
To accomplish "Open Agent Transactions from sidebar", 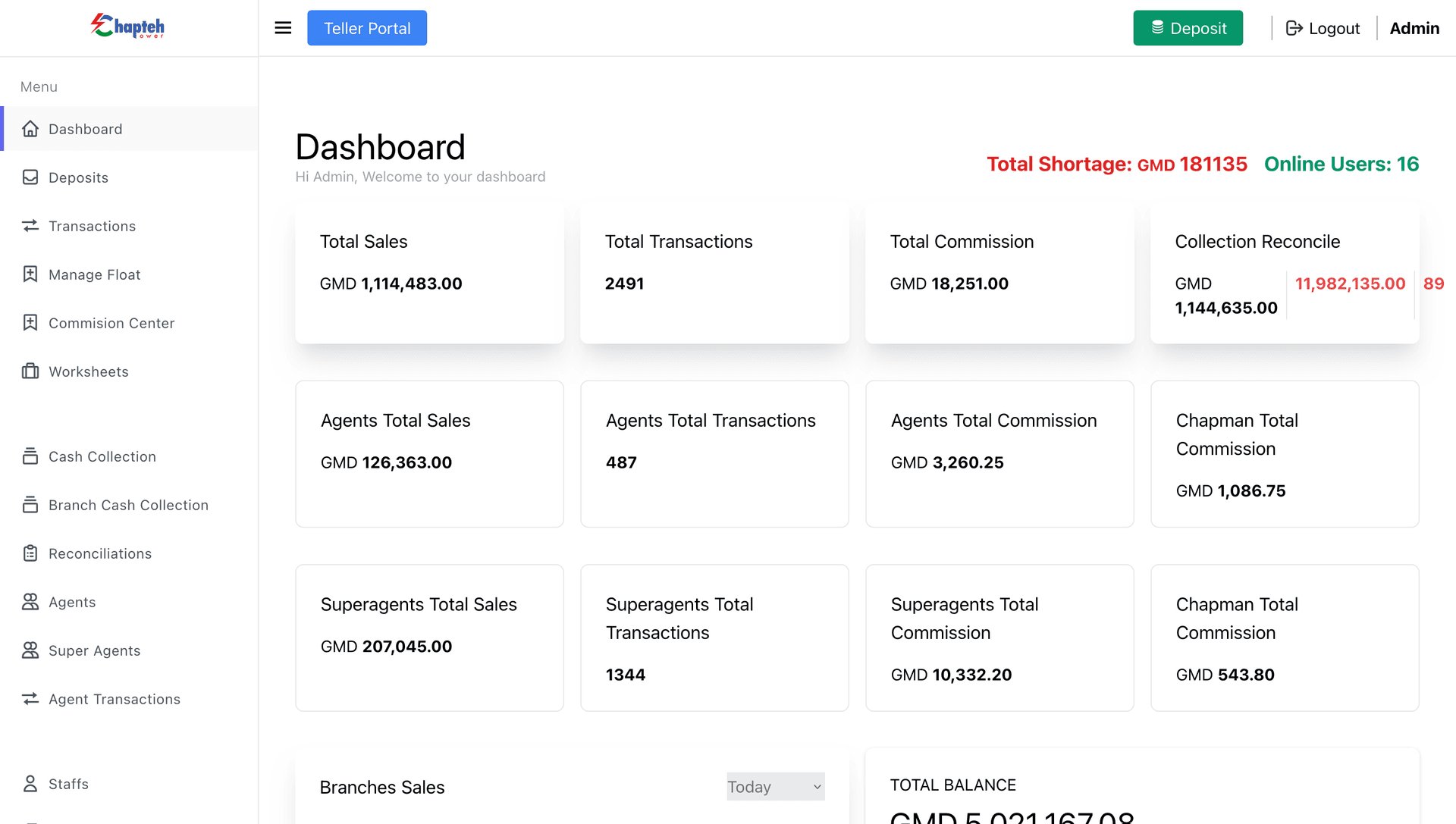I will click(x=115, y=699).
